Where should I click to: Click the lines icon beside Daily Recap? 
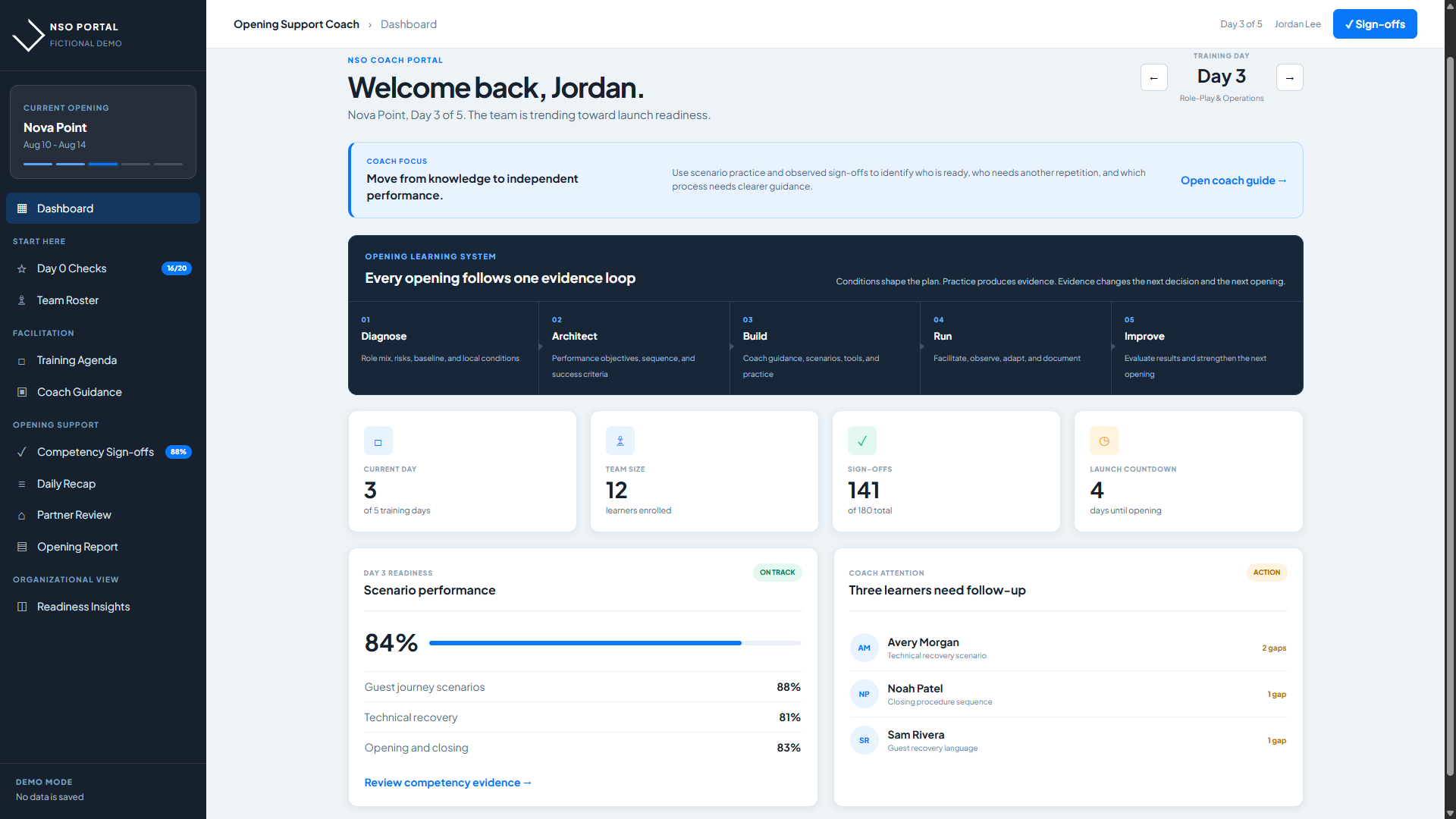click(22, 484)
